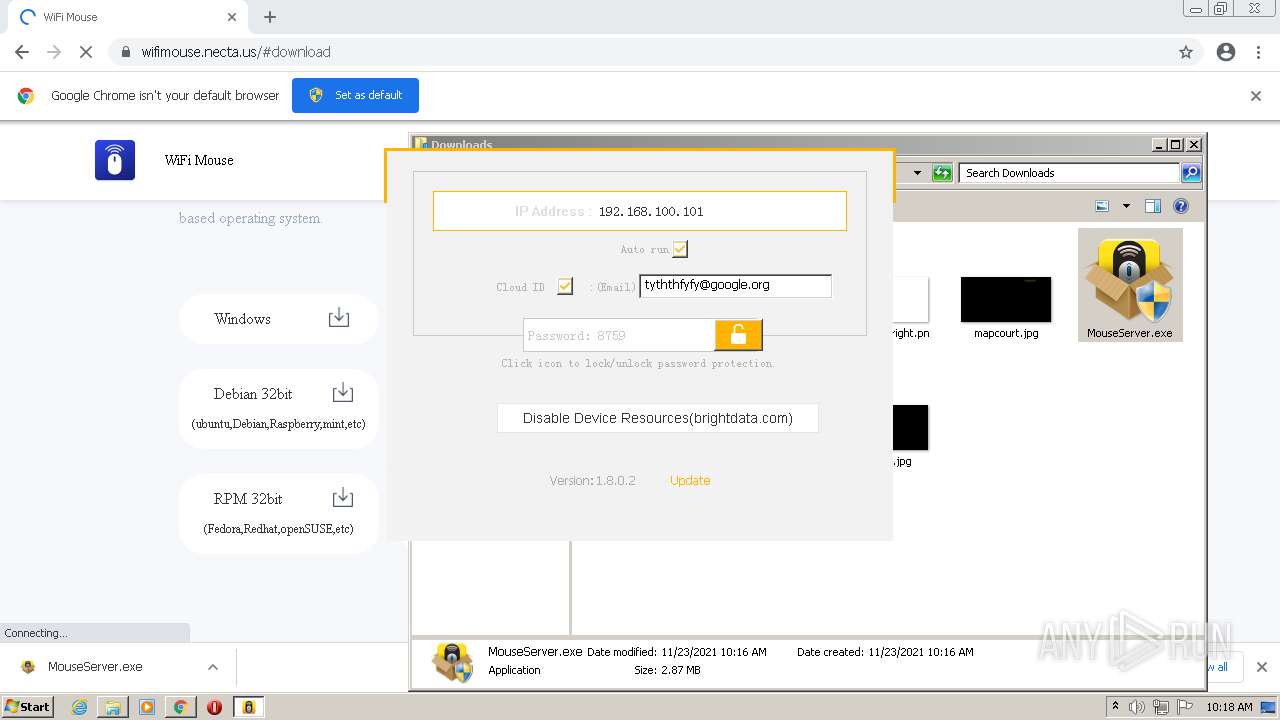The image size is (1280, 720).
Task: Click Size: 2.87 MB text
Action: click(667, 670)
